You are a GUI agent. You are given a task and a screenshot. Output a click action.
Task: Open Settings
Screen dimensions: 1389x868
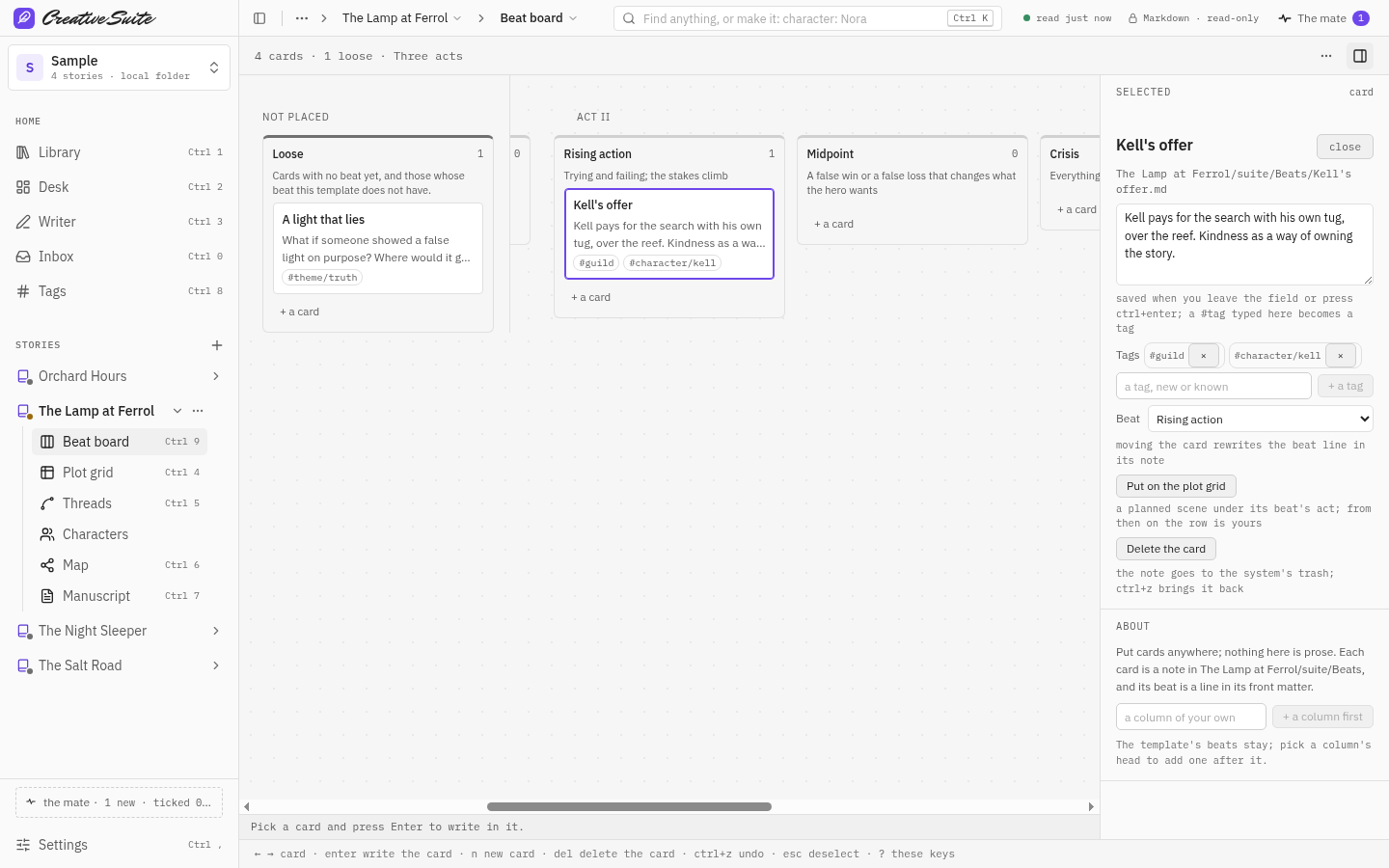119,845
